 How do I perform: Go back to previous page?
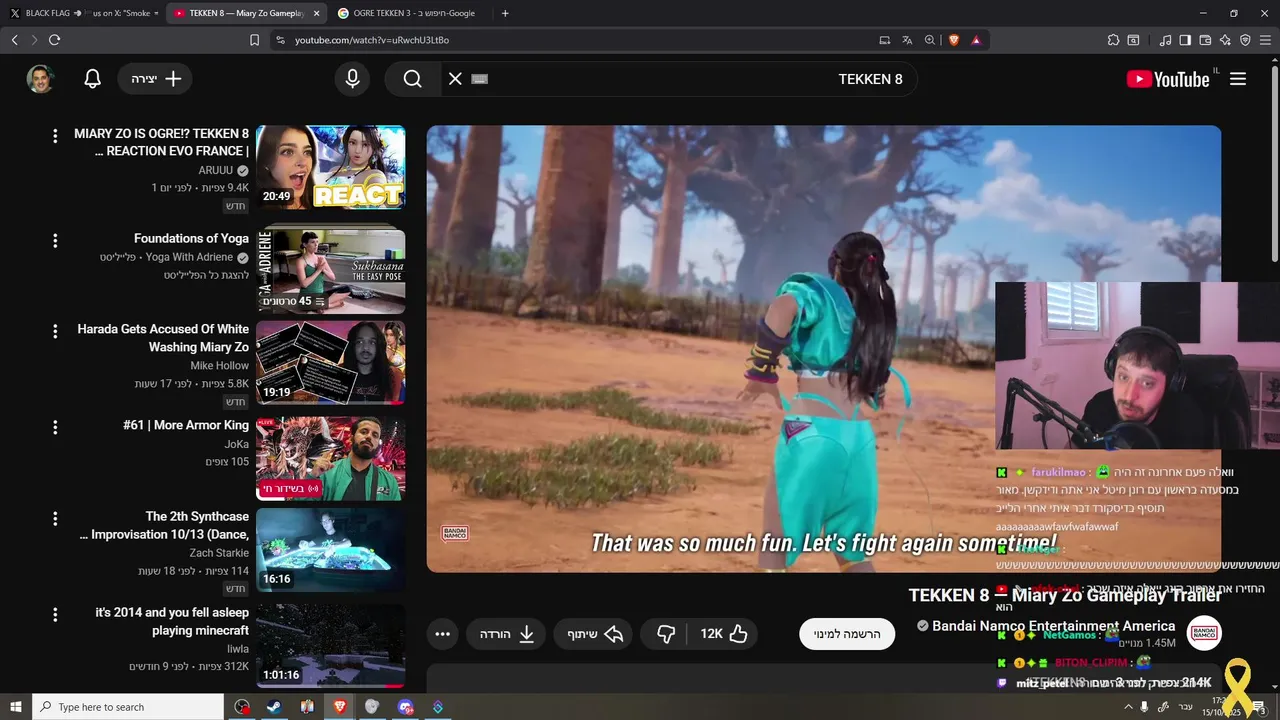14,40
